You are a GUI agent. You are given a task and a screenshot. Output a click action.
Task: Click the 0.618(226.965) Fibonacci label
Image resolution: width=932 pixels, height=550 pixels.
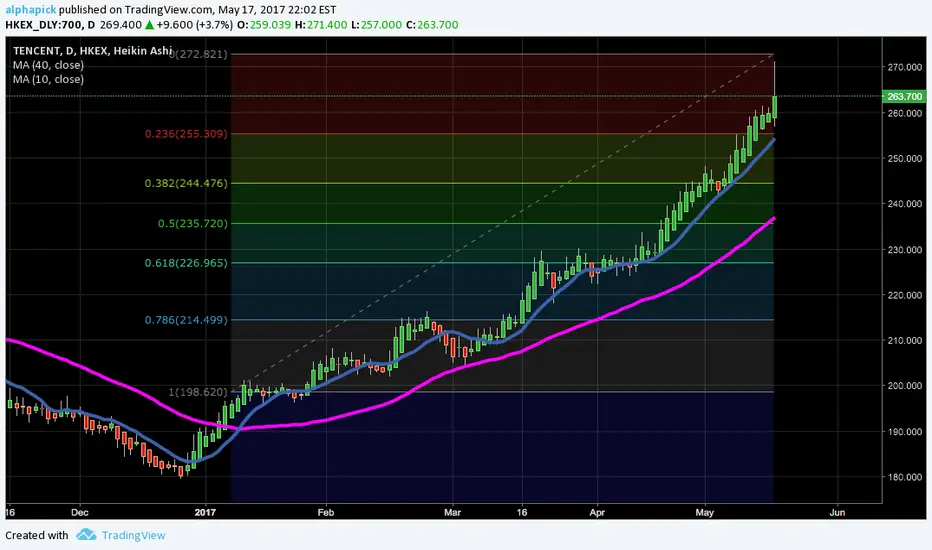[186, 263]
